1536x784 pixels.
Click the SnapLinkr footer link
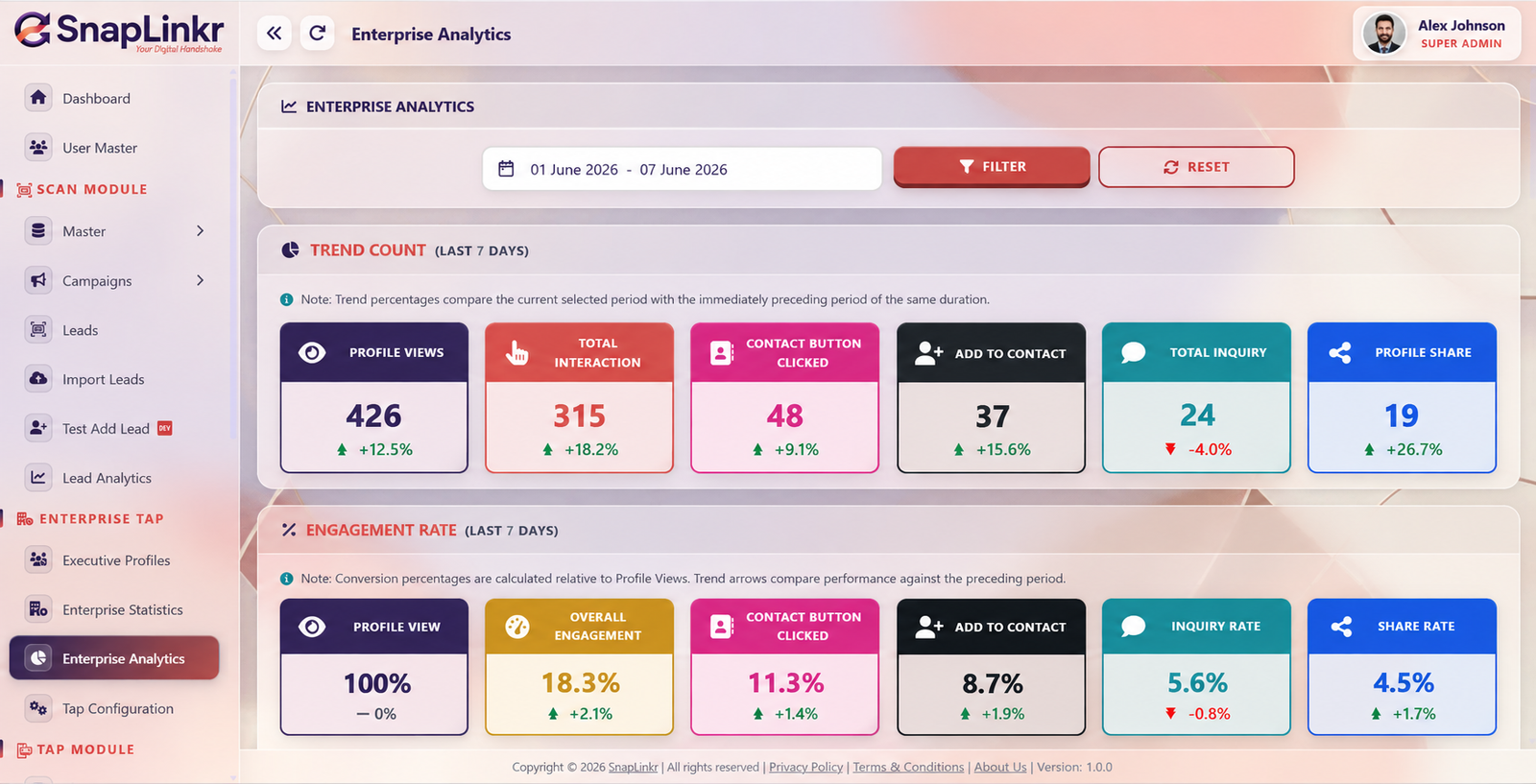633,767
